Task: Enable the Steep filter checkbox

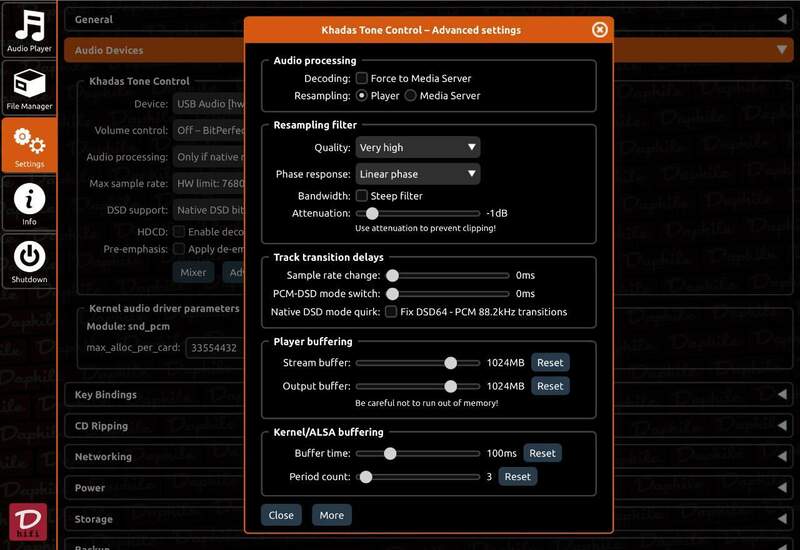Action: click(x=362, y=196)
